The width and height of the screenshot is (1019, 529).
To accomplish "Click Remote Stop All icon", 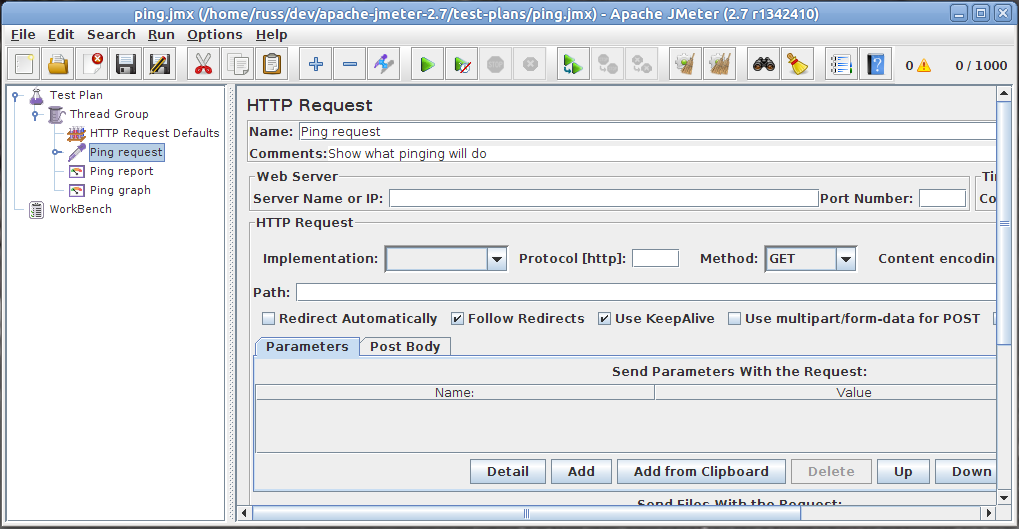I will (607, 64).
